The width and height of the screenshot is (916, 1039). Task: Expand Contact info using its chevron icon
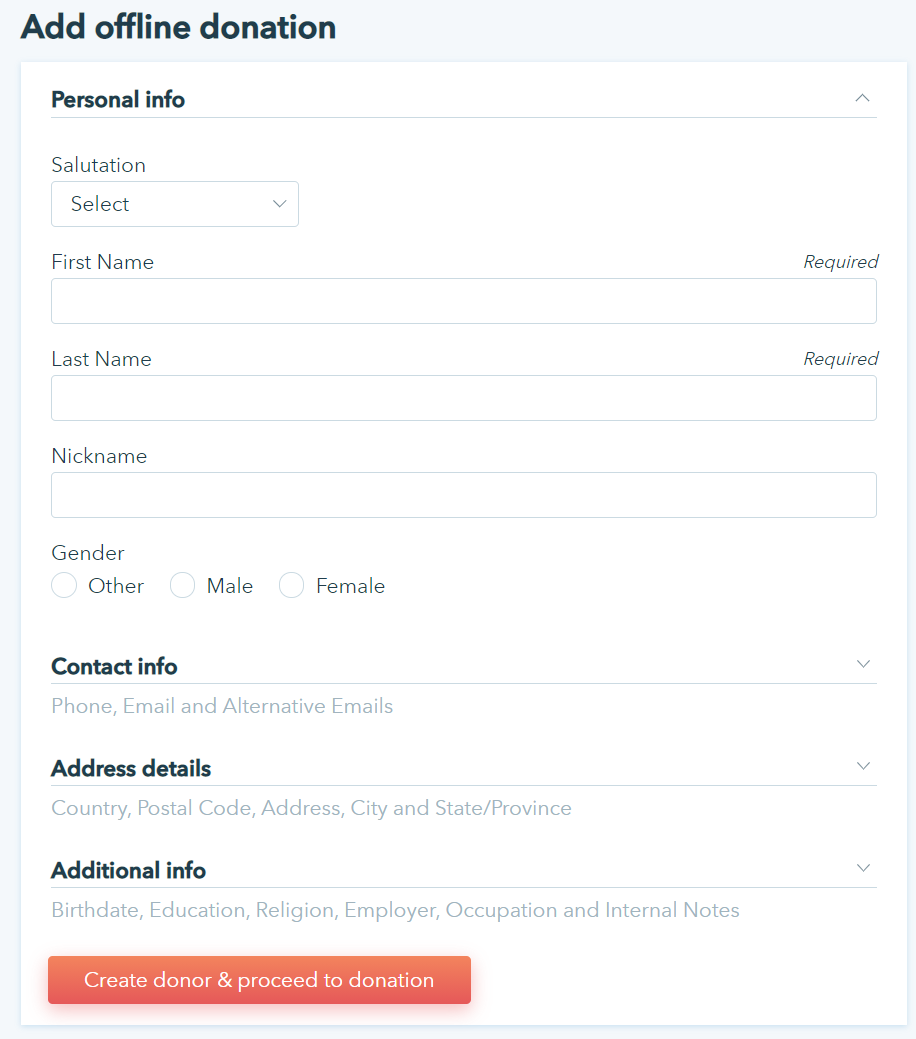(864, 664)
